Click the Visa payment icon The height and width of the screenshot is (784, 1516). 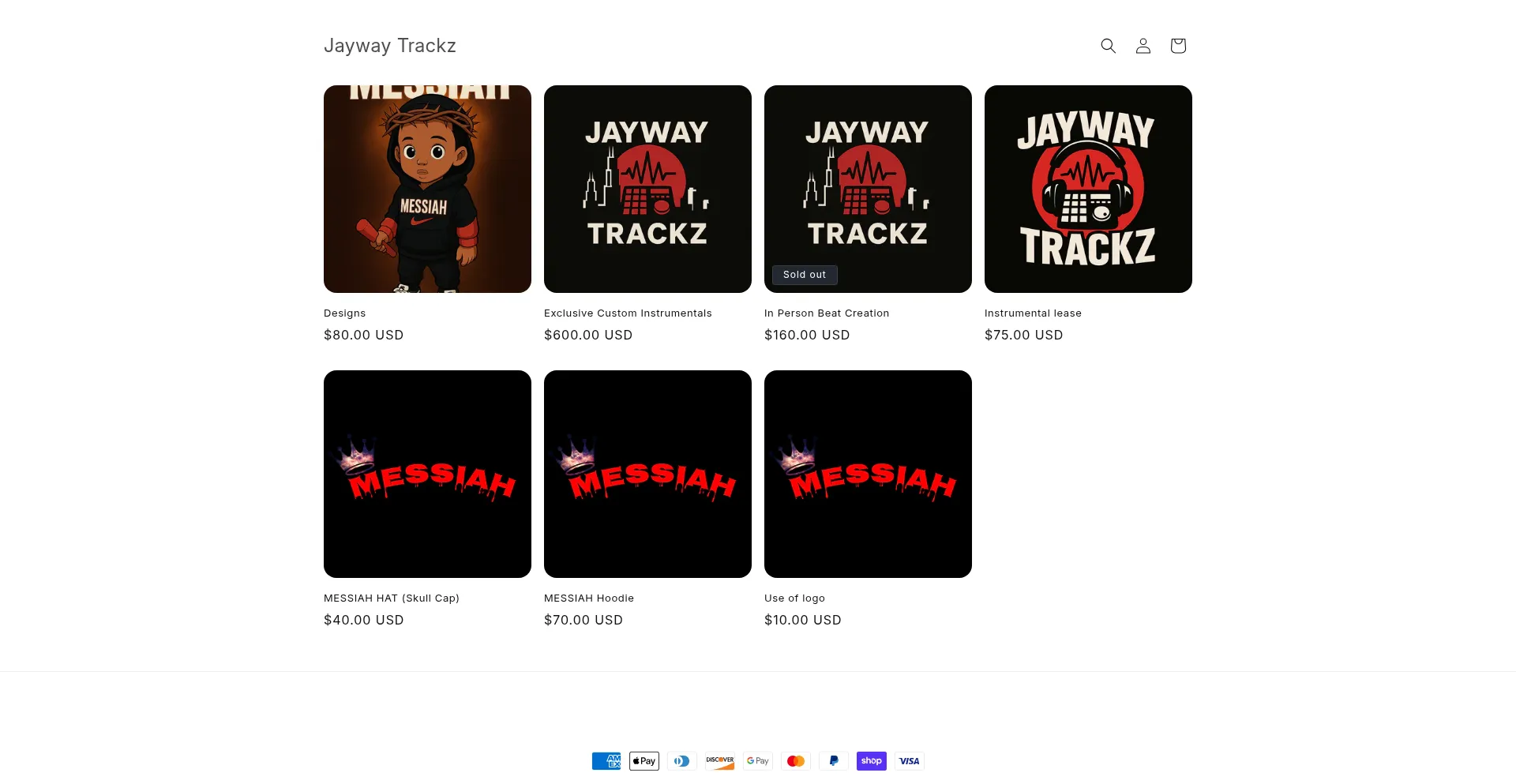pyautogui.click(x=910, y=761)
